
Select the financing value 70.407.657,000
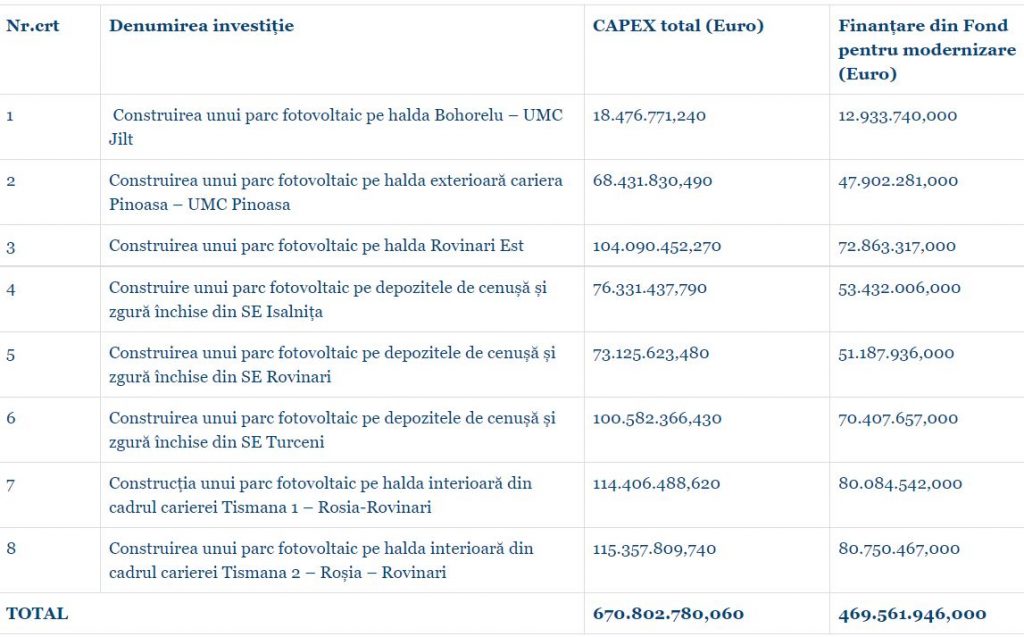tap(899, 418)
